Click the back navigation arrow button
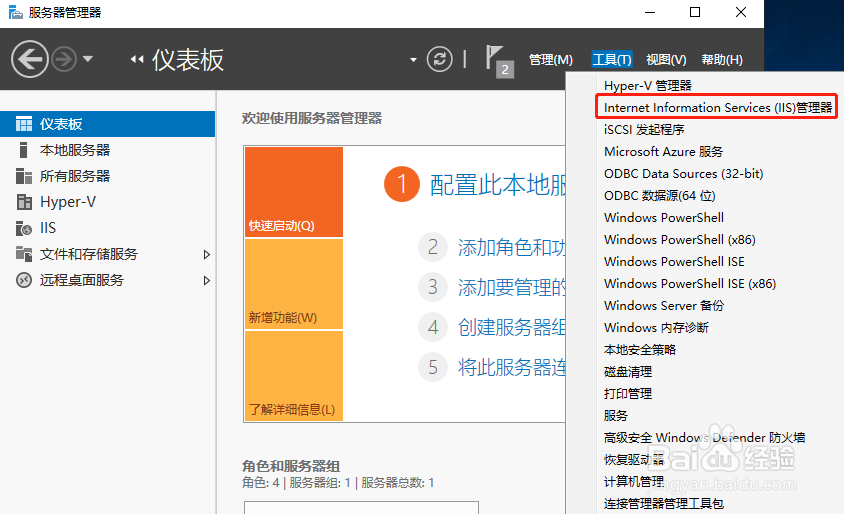The image size is (844, 514). click(30, 59)
